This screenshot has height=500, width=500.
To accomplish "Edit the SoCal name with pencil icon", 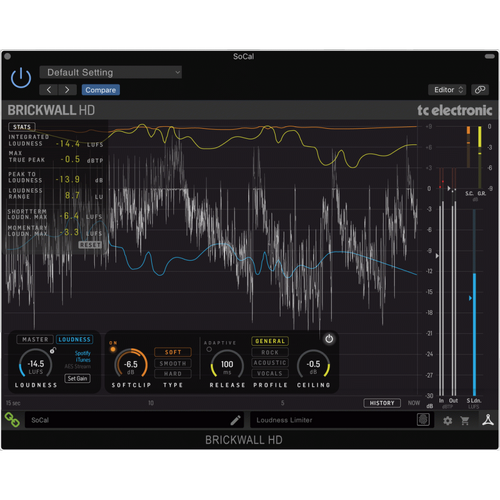I will [x=235, y=420].
